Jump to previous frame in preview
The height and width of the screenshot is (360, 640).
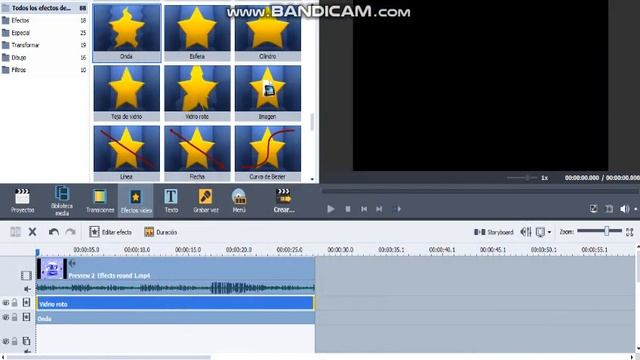click(364, 209)
